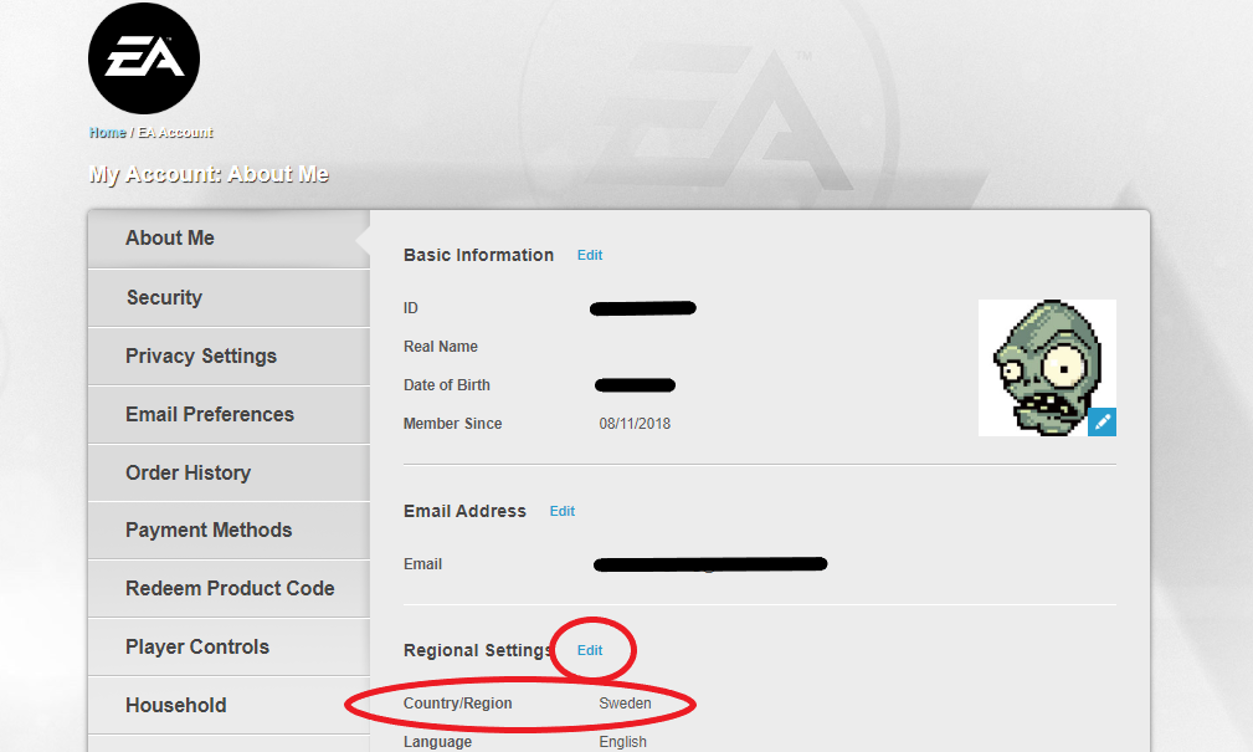Open the Security section

point(164,297)
